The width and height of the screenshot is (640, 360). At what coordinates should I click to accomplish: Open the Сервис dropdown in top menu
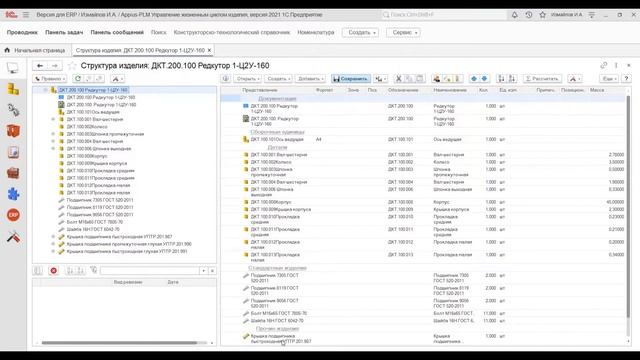tap(403, 32)
